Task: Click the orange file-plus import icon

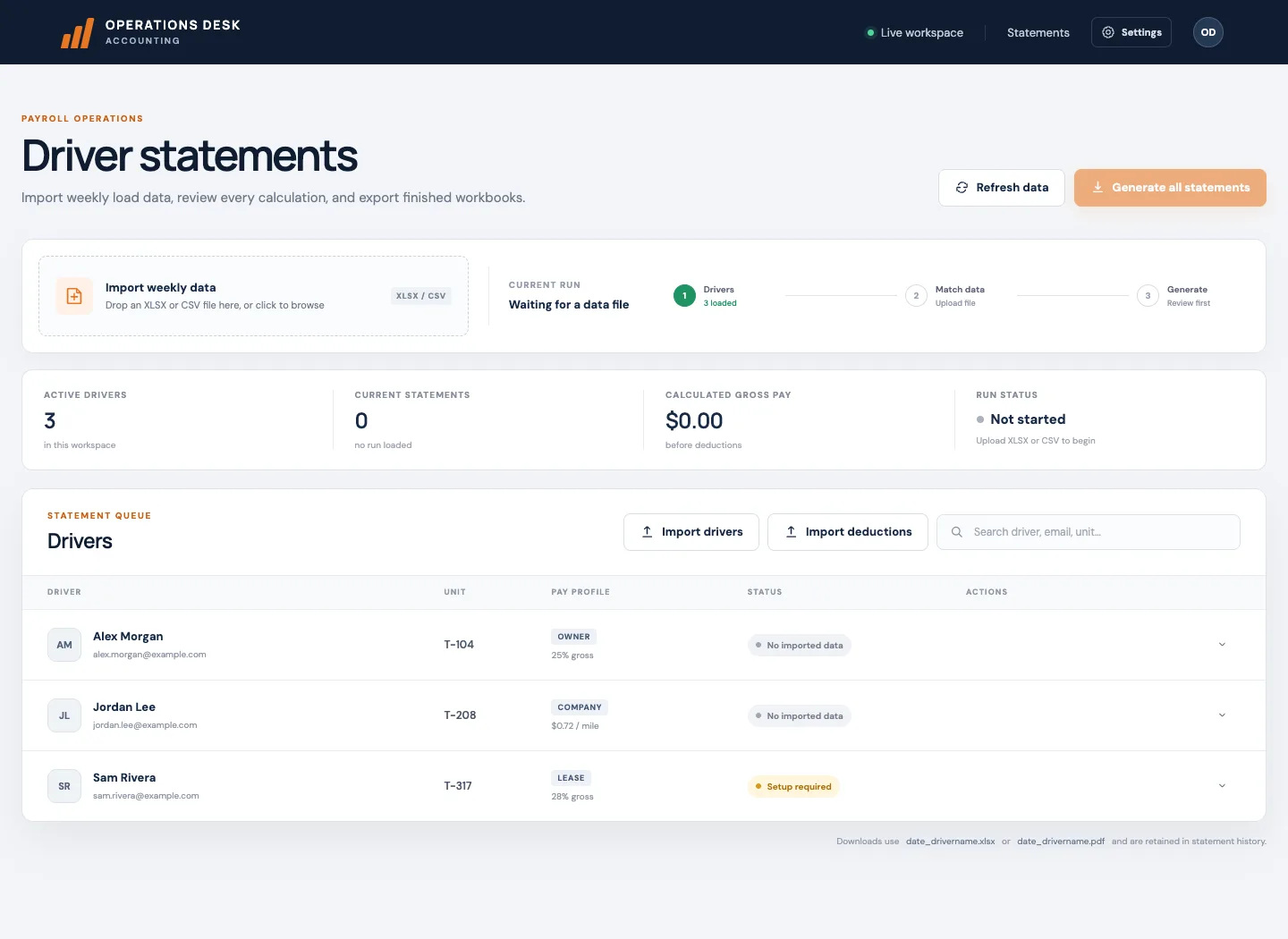Action: 74,296
